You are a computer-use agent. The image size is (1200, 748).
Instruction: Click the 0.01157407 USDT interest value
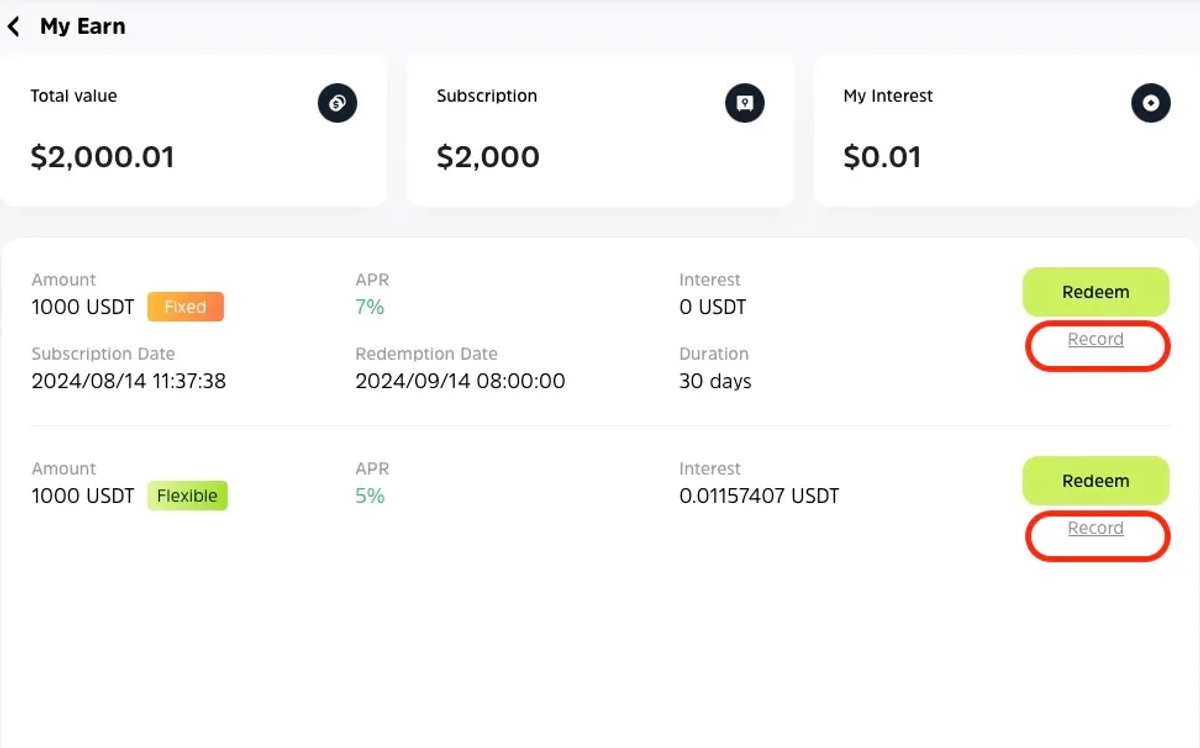pyautogui.click(x=759, y=496)
